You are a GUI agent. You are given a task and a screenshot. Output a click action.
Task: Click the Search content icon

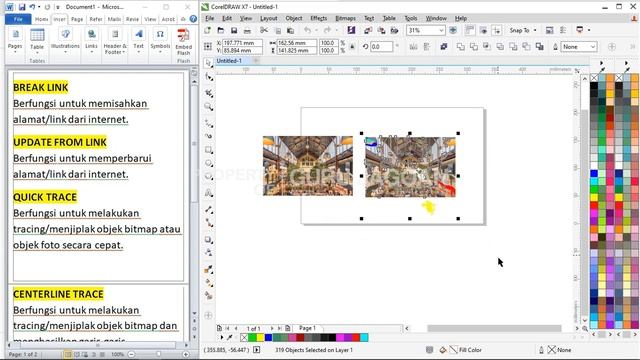click(351, 30)
